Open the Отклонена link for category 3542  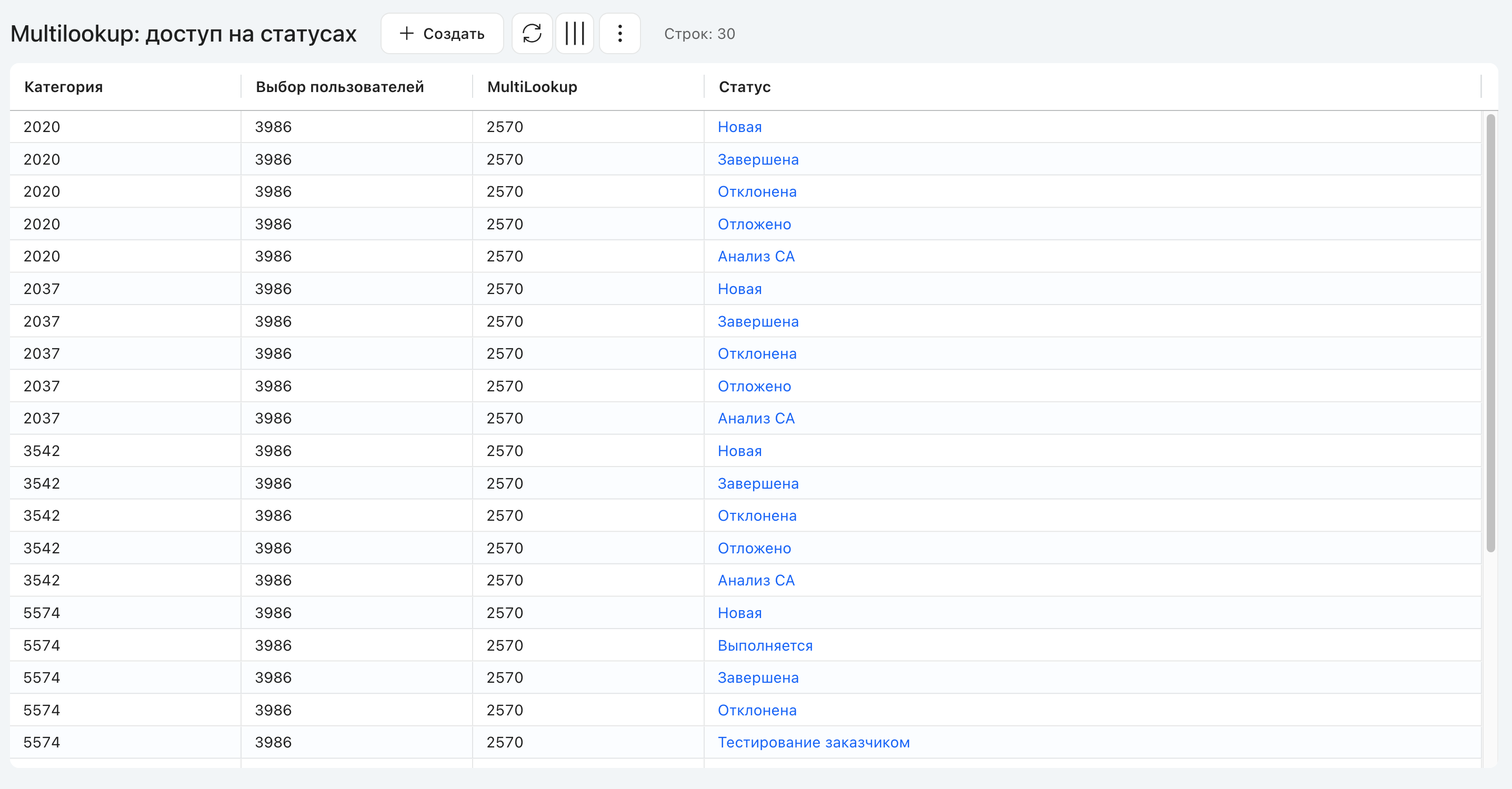point(757,515)
